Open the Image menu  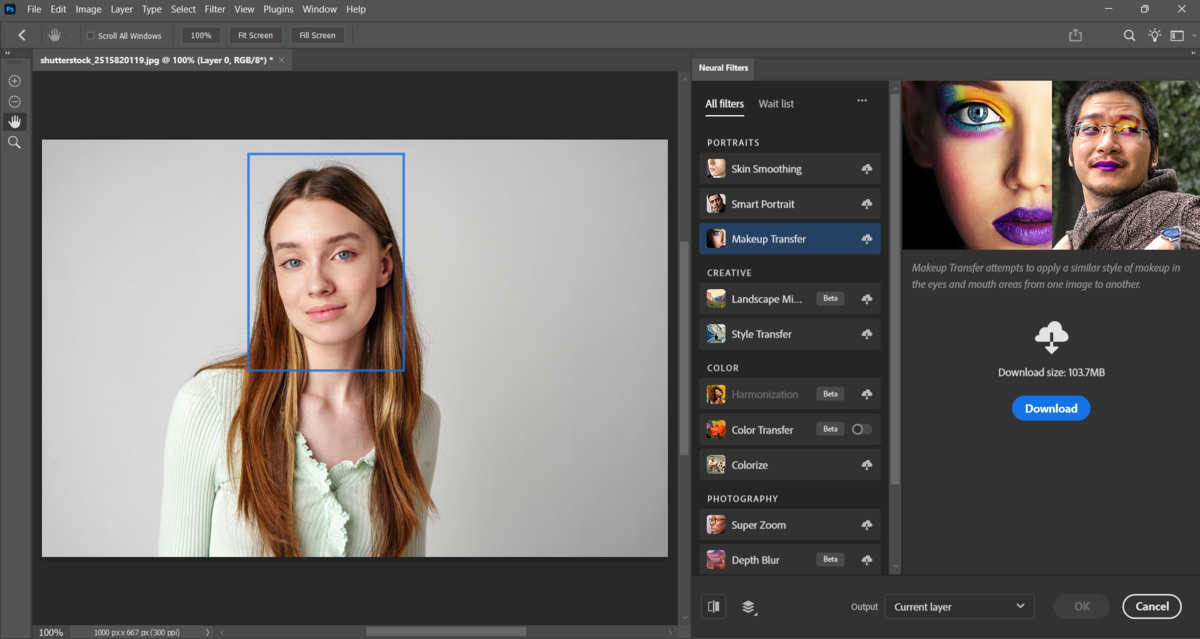pos(88,9)
